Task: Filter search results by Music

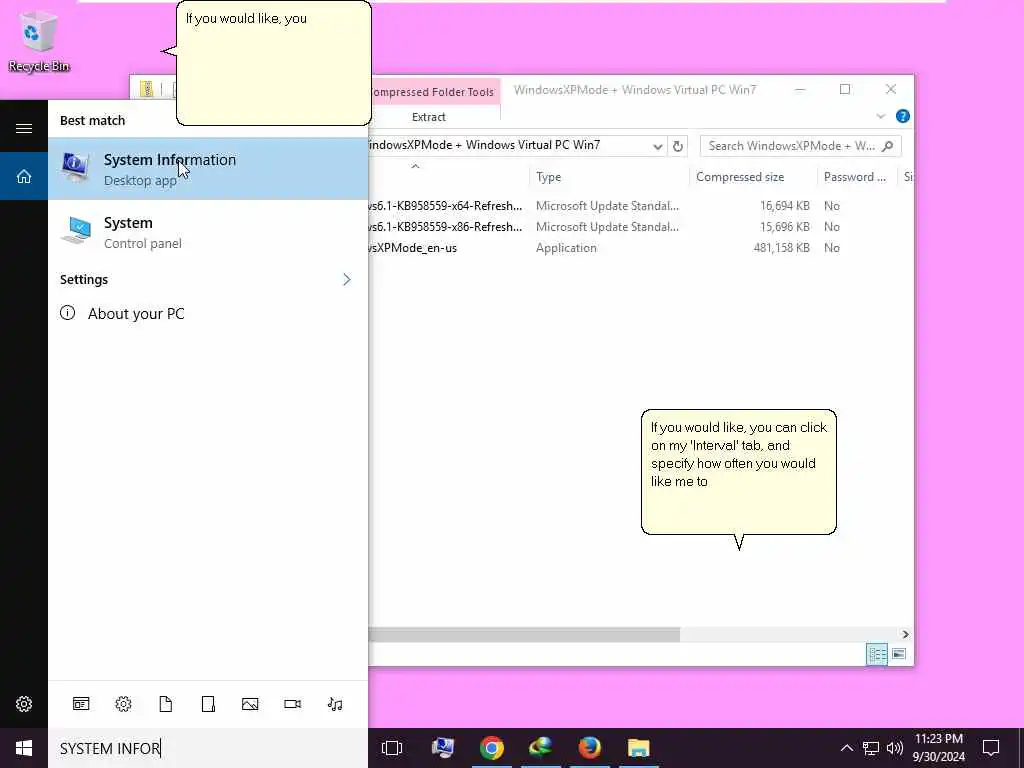Action: [x=335, y=703]
